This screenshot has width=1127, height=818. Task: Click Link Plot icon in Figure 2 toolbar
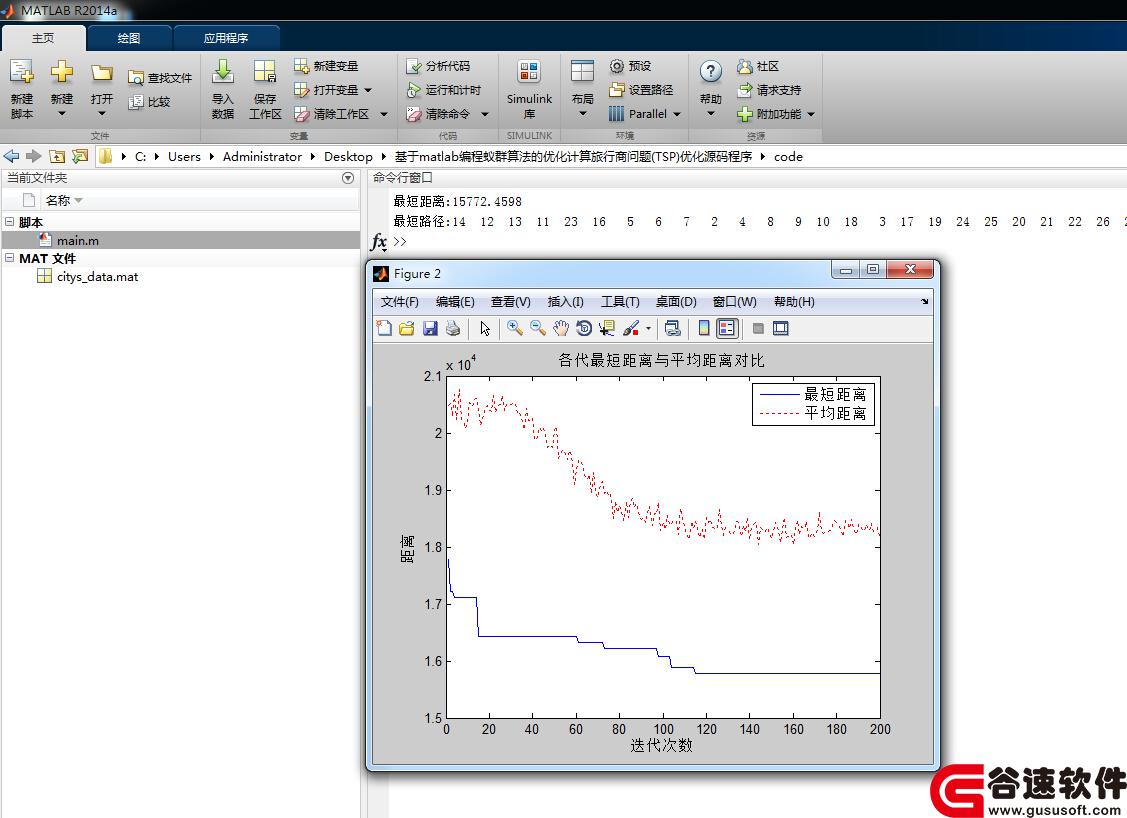pos(673,328)
